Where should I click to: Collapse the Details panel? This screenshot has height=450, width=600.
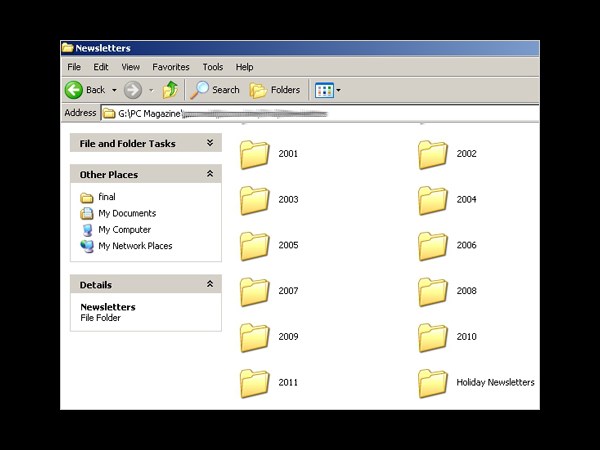tap(210, 285)
